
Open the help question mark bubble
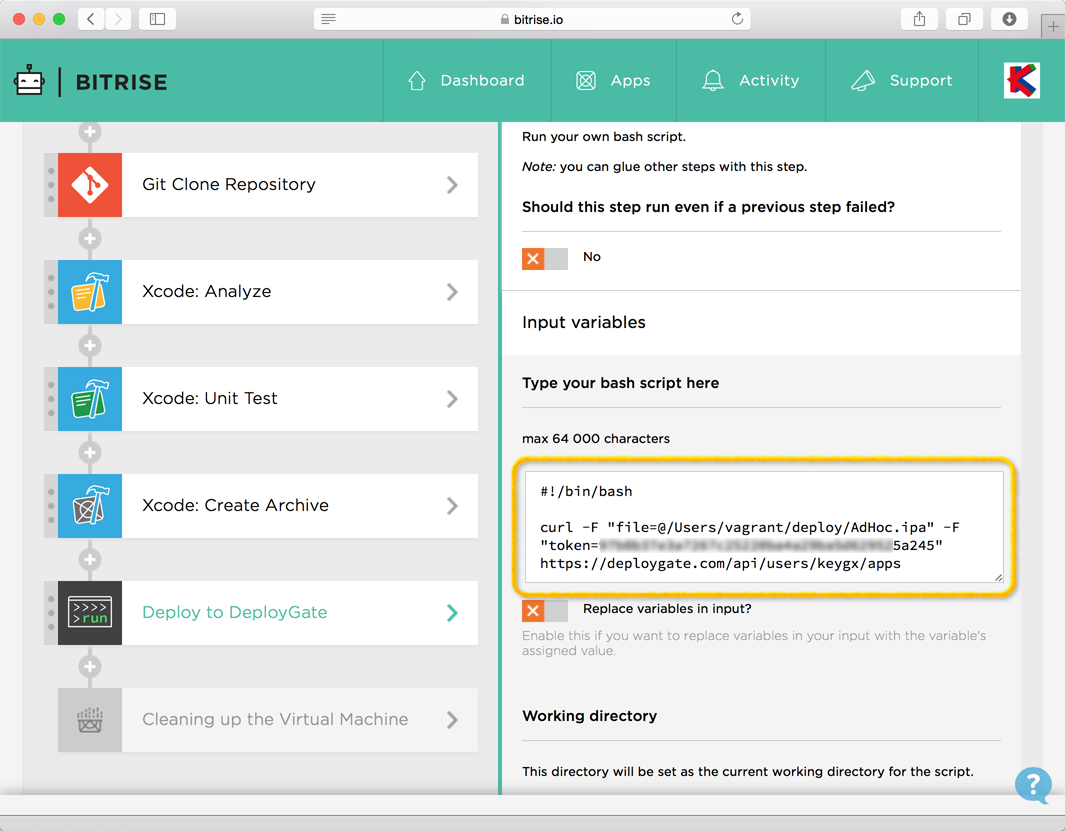pyautogui.click(x=1033, y=784)
